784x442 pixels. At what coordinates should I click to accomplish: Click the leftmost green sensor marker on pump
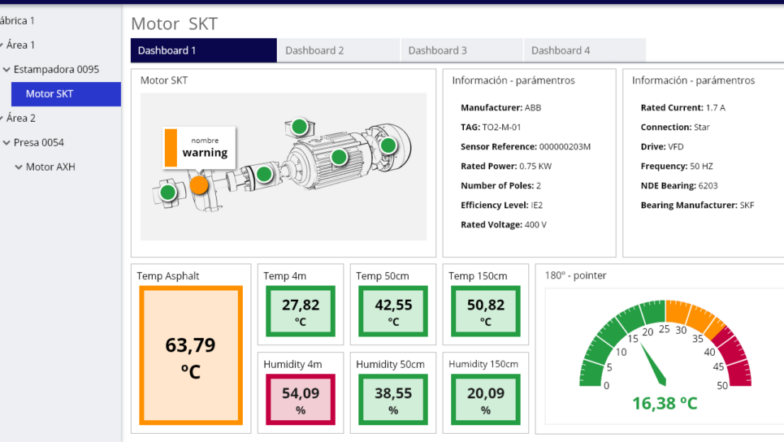click(168, 191)
